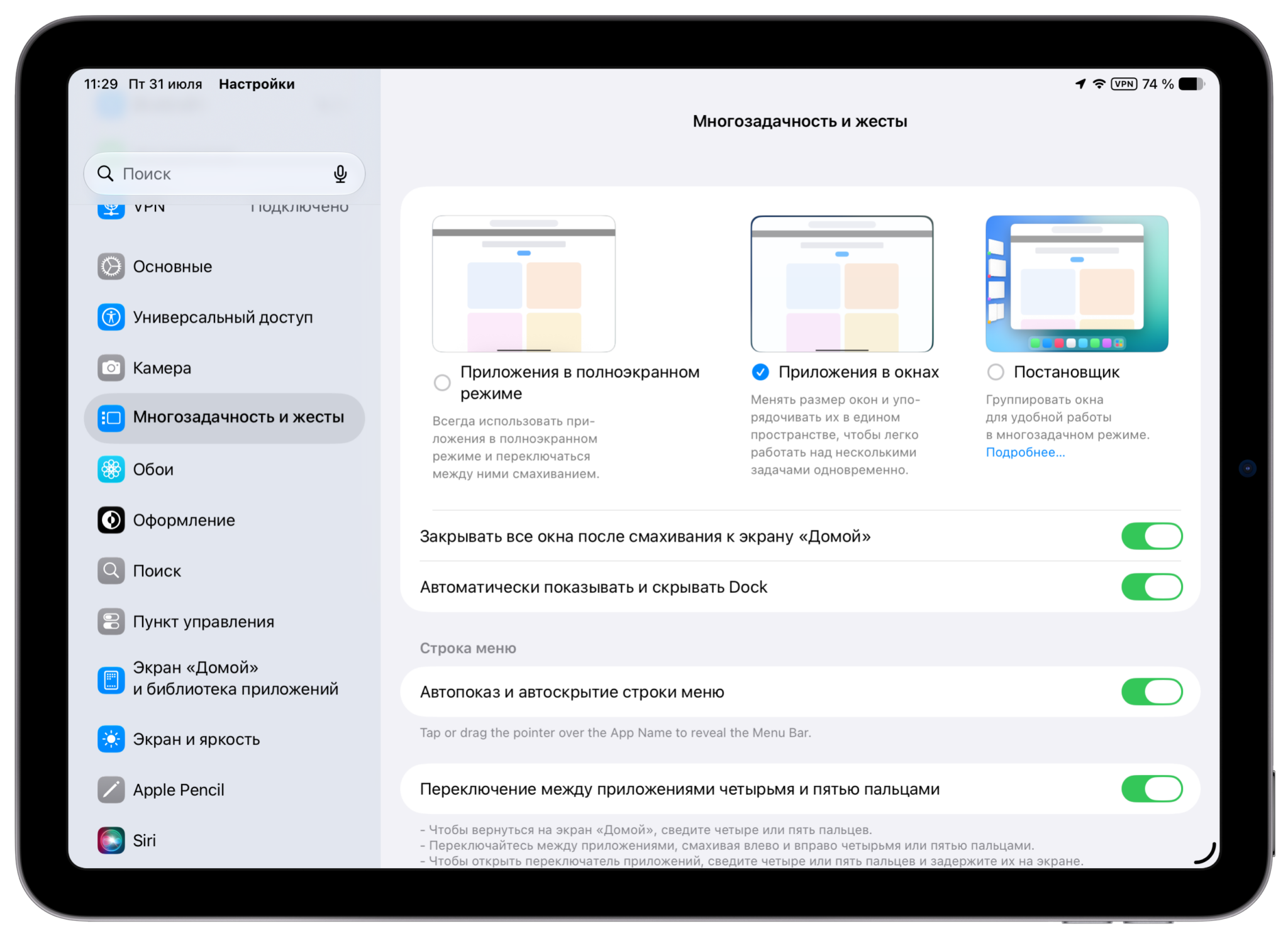Viewport: 1288px width, 936px height.
Task: Tap the 74 % battery percentage
Action: [1158, 84]
